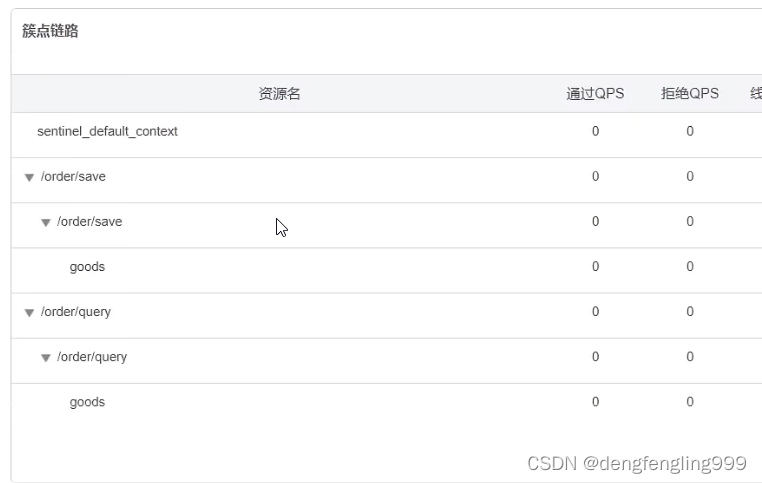This screenshot has width=762, height=483.
Task: Click the 资源名 column header
Action: 279,94
